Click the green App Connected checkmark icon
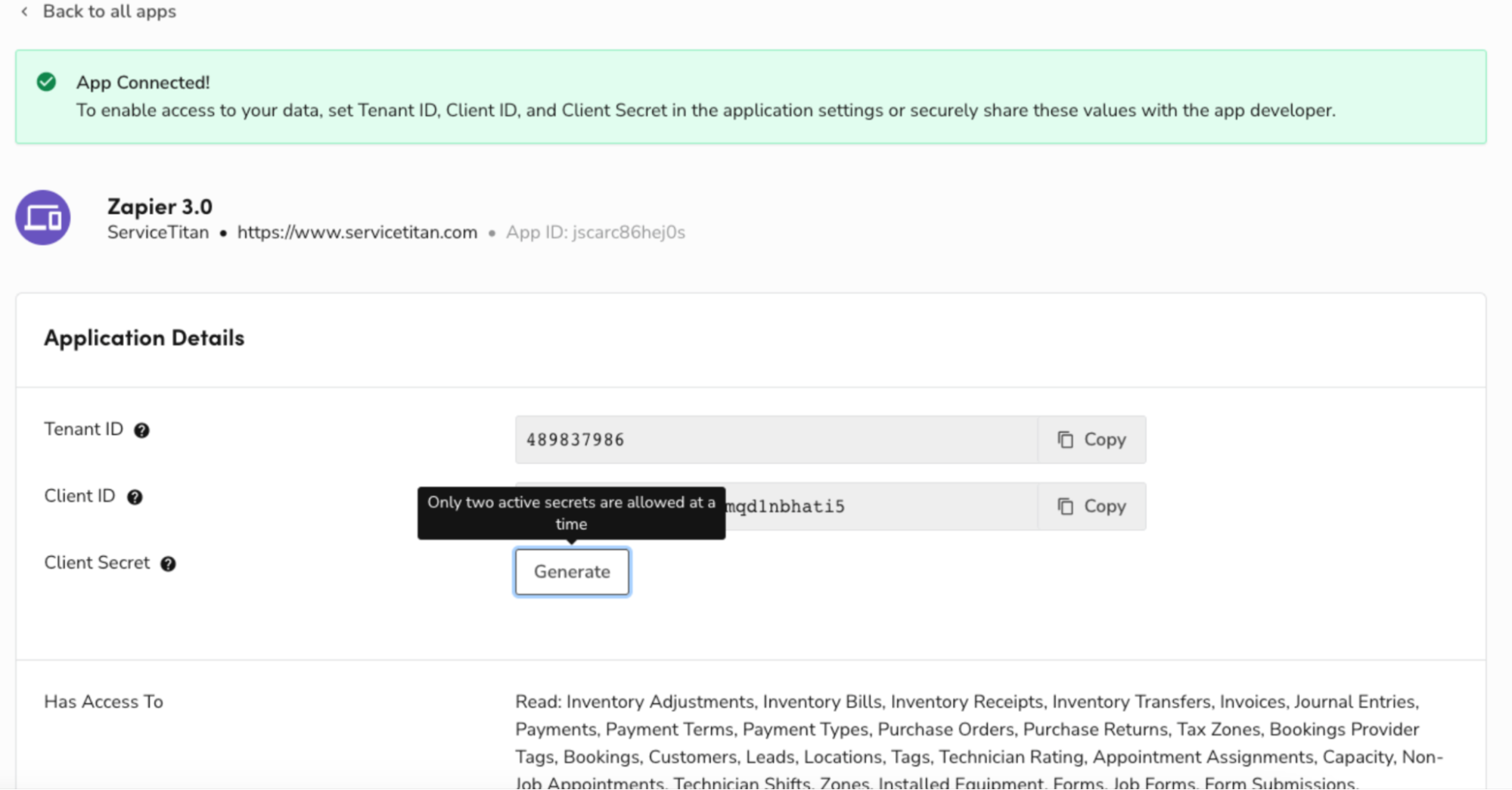The width and height of the screenshot is (1512, 790). [x=46, y=82]
